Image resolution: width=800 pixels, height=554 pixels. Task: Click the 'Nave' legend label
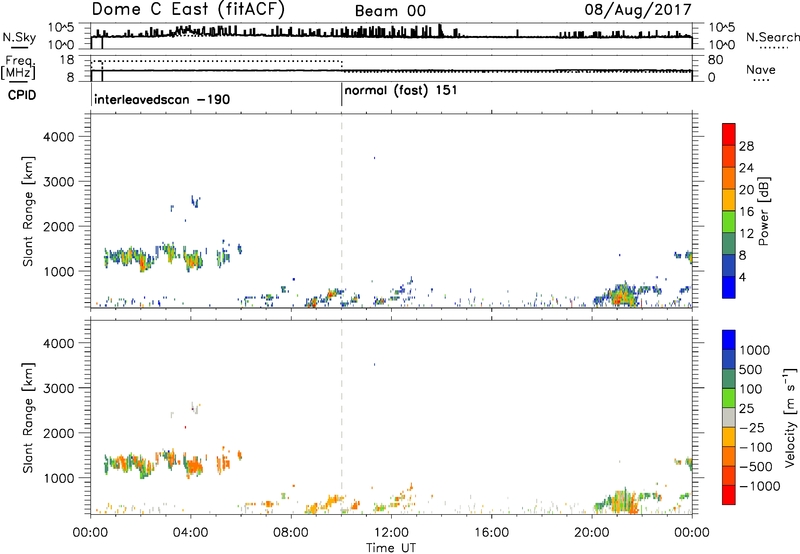click(x=761, y=70)
